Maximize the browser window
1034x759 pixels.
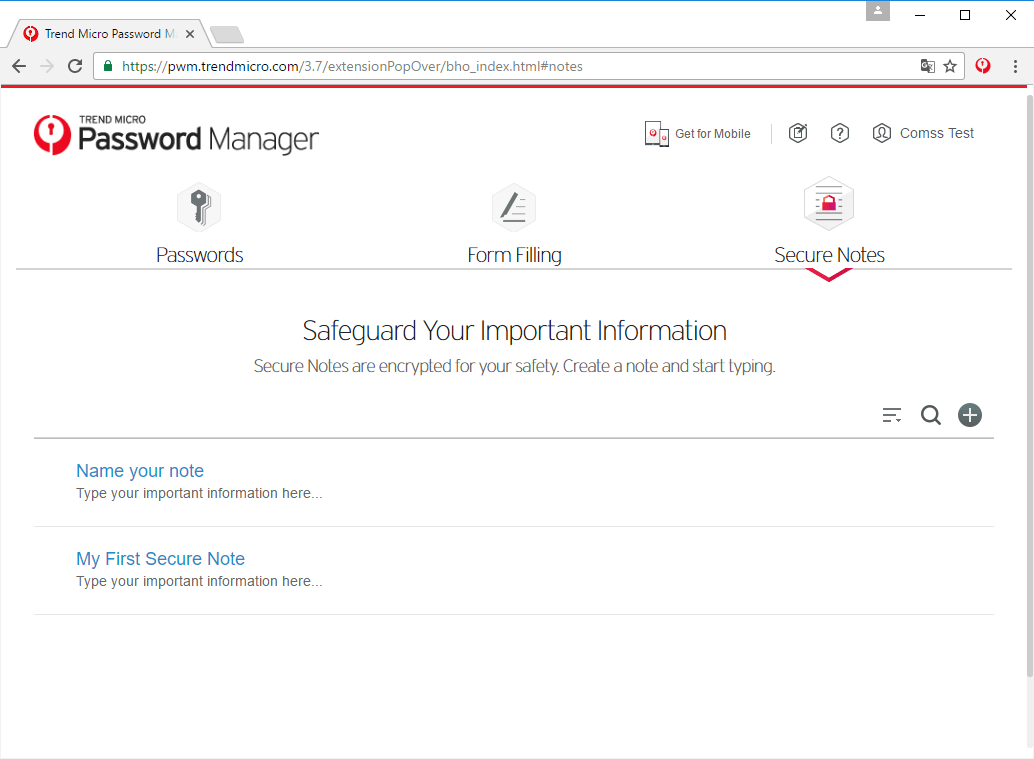click(x=965, y=15)
